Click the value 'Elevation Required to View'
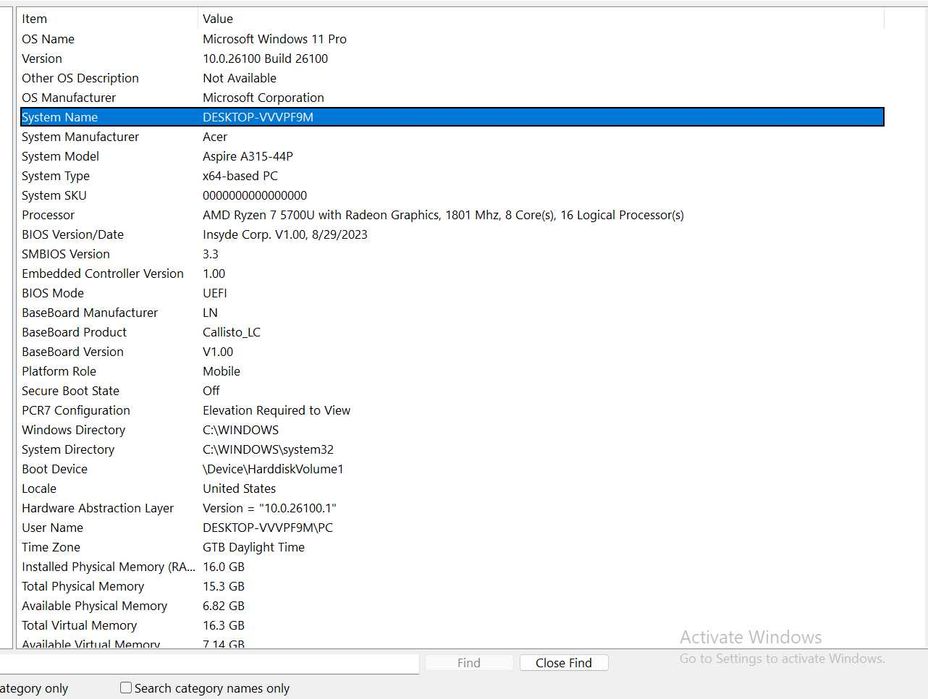 pos(276,410)
